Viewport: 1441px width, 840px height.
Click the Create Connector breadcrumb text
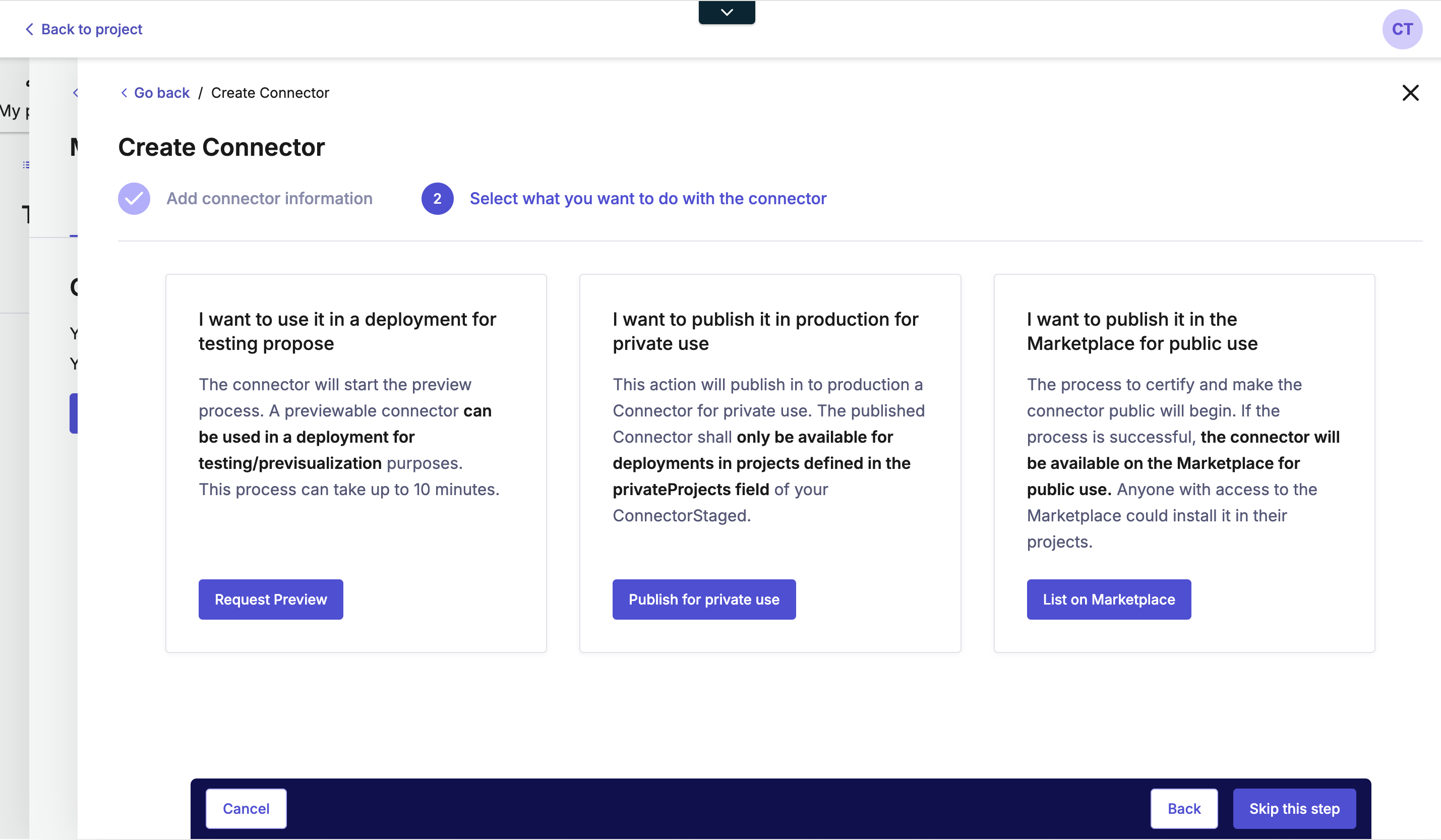pyautogui.click(x=270, y=93)
